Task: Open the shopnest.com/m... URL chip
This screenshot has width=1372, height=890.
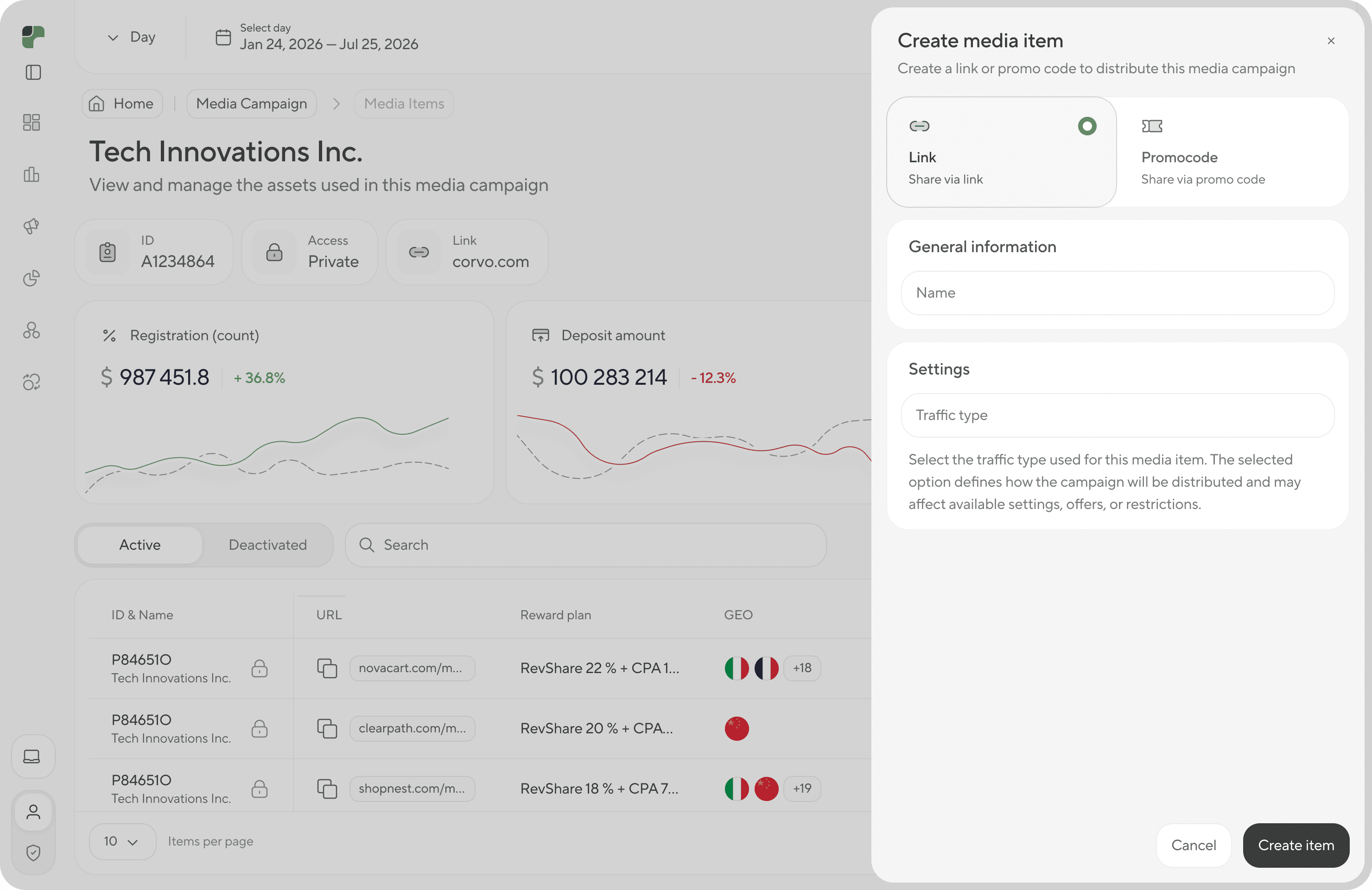Action: (412, 788)
